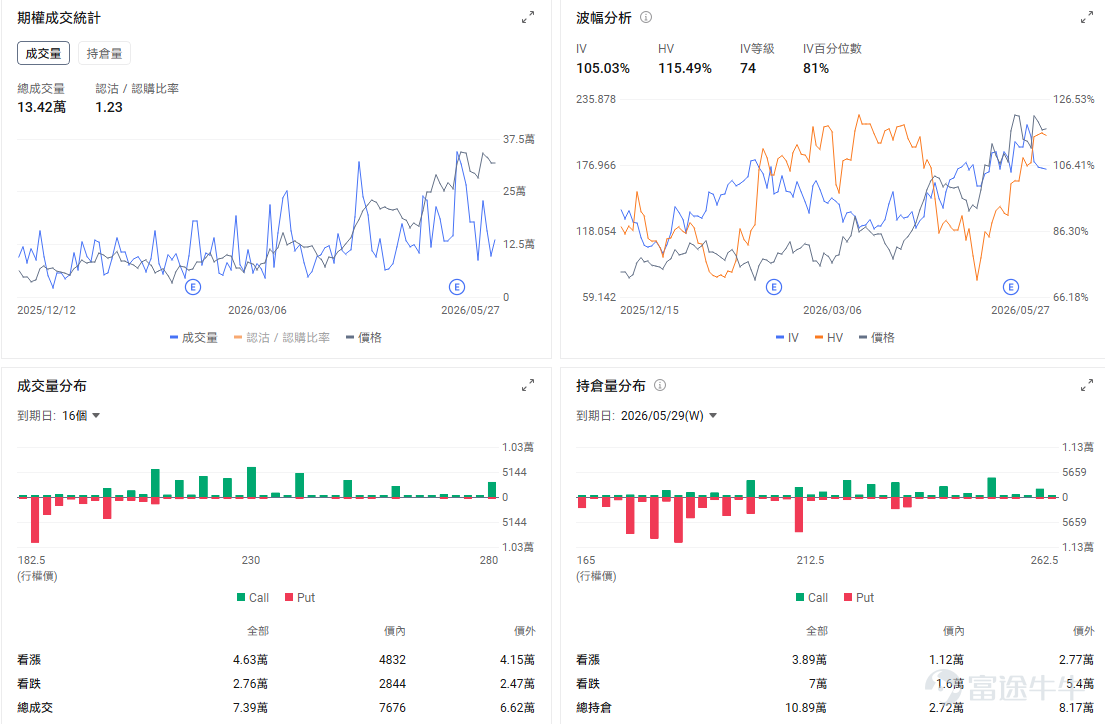Click first earnings E marker in volume chart
The height and width of the screenshot is (724, 1105).
pyautogui.click(x=193, y=287)
